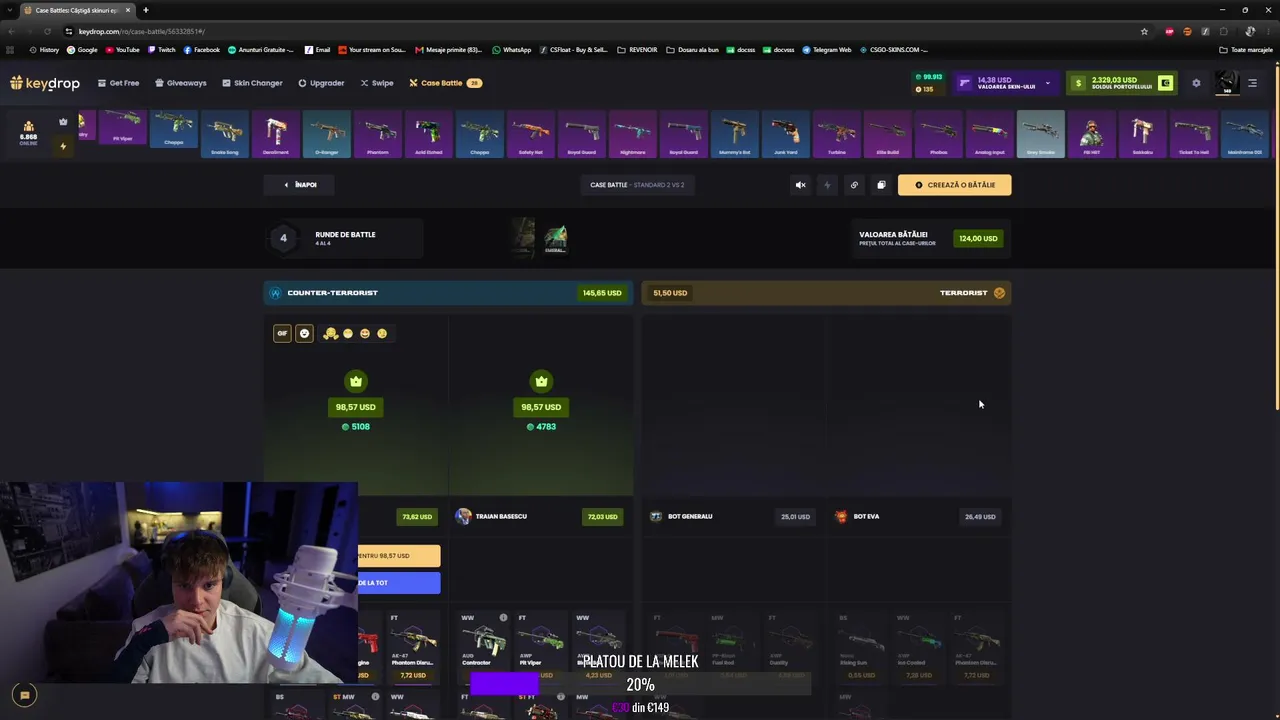This screenshot has width=1280, height=720.
Task: Open the user profile avatar
Action: pos(1227,83)
